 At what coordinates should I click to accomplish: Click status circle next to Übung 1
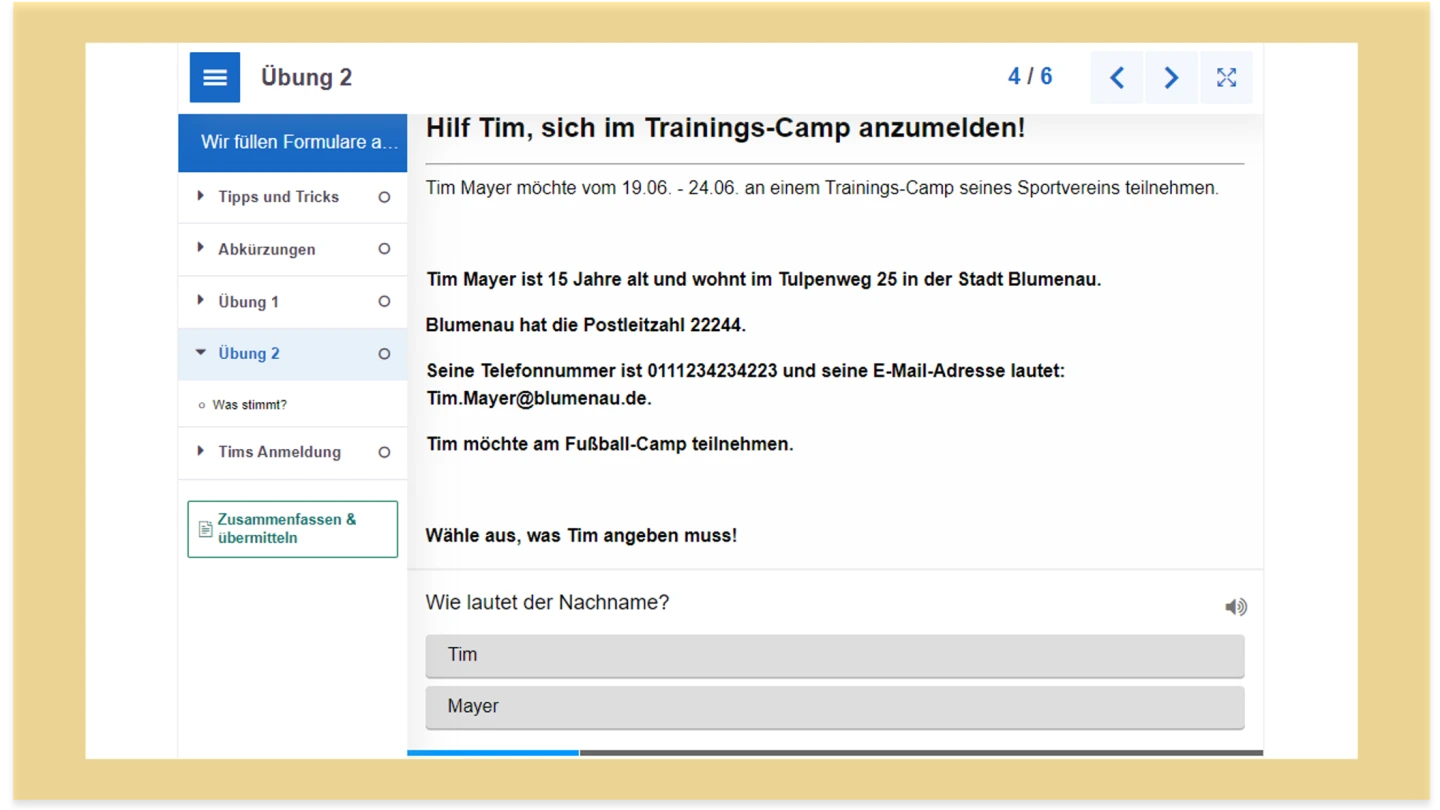(x=384, y=301)
